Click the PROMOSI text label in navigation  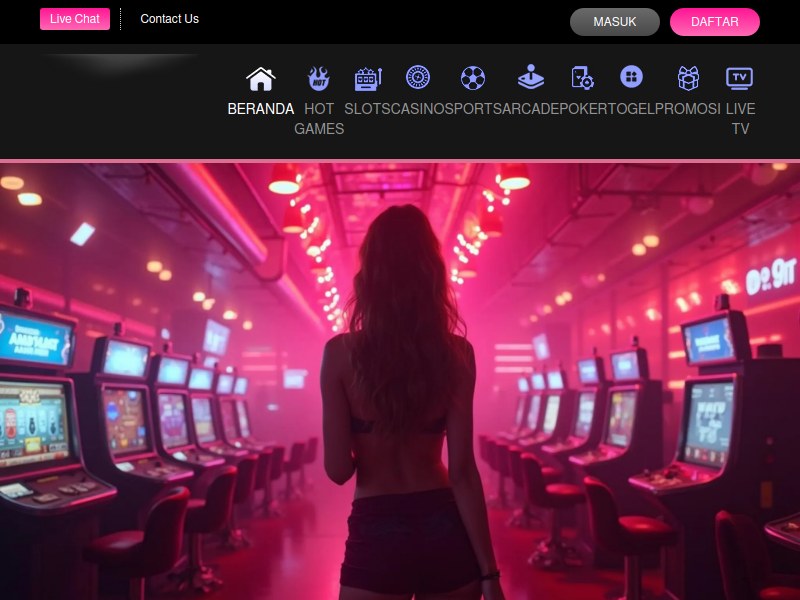688,109
